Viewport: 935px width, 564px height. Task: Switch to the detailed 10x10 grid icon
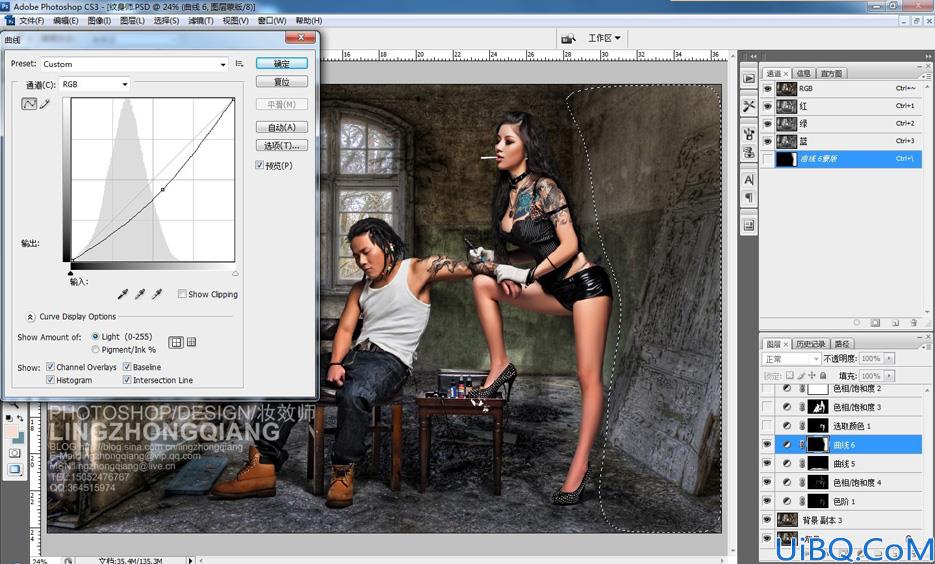click(191, 342)
